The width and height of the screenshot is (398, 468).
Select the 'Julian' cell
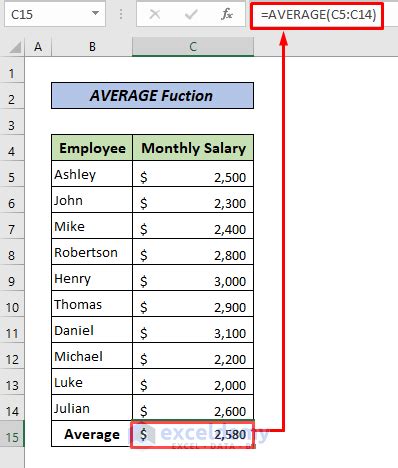coord(92,408)
